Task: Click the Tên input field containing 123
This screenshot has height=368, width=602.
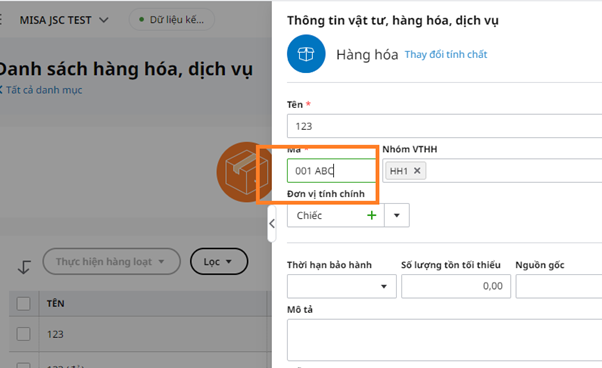Action: 445,126
